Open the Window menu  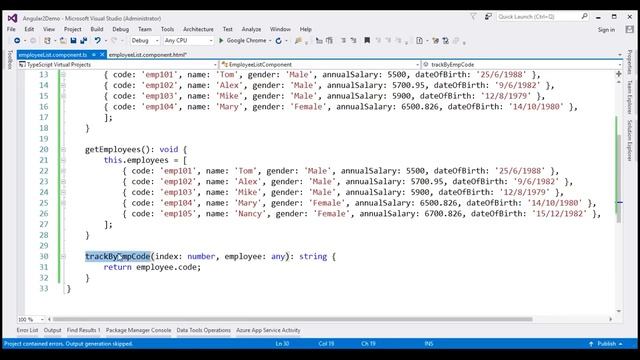tap(280, 29)
